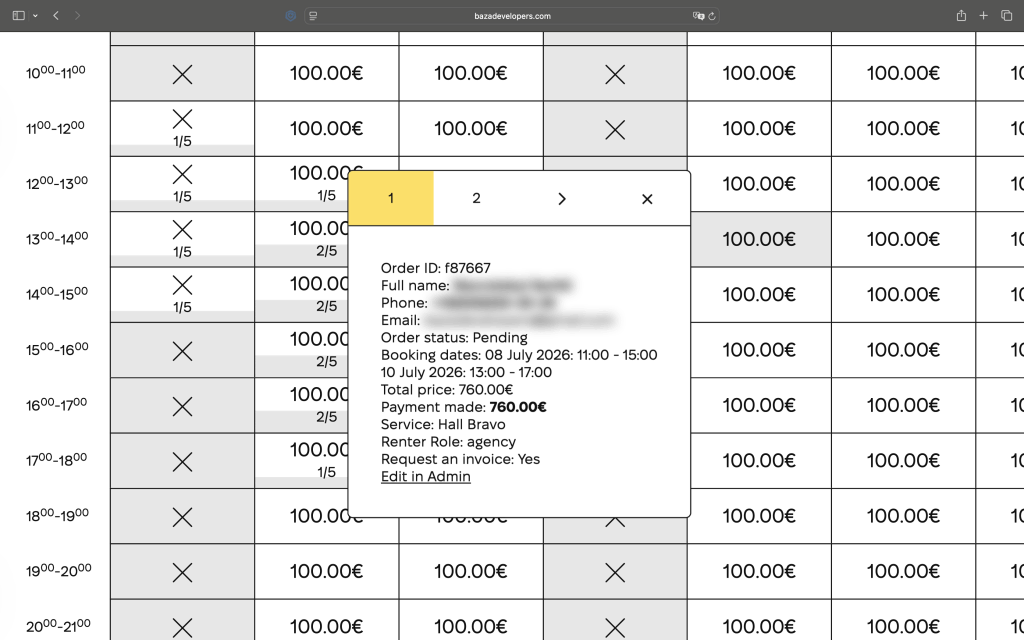
Task: Click the Request an invoice: Yes line
Action: (460, 459)
